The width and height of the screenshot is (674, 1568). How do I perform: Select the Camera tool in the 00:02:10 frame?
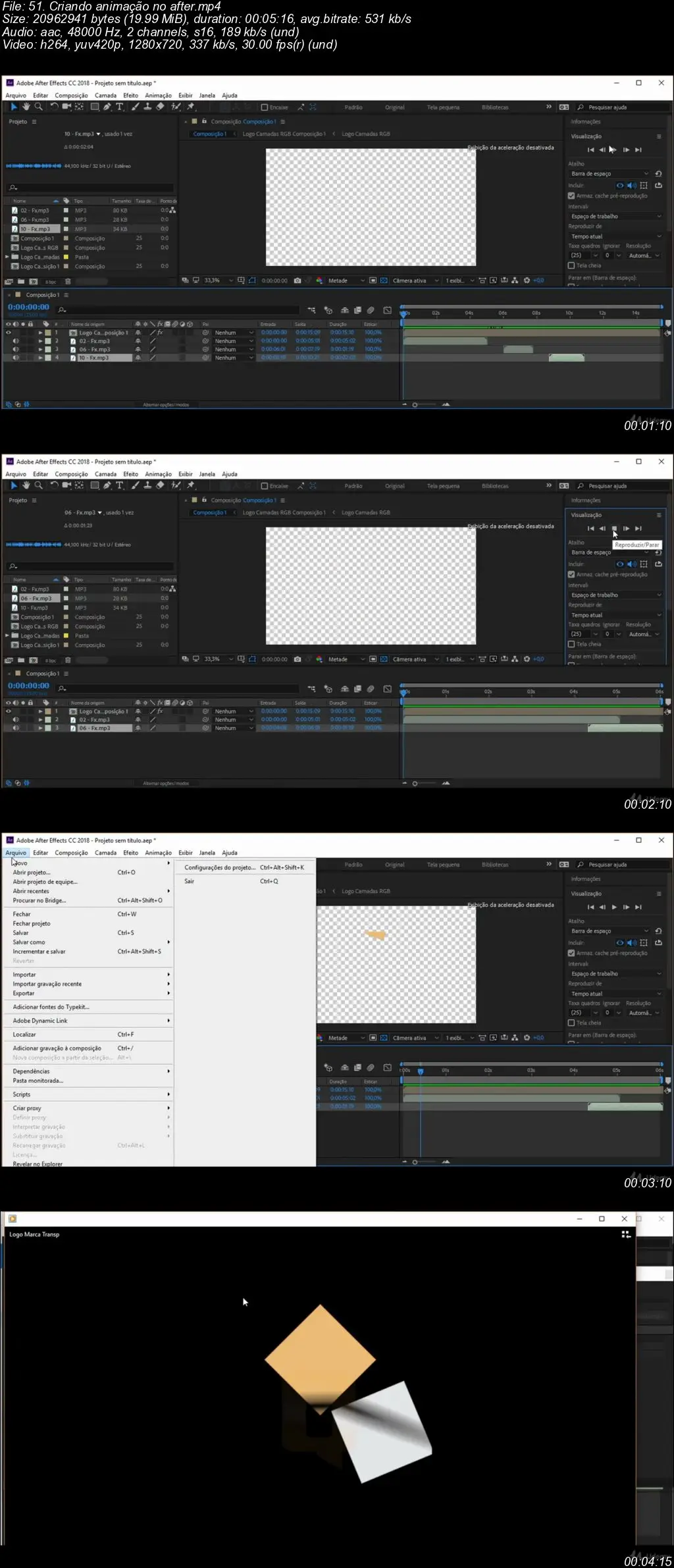[66, 485]
